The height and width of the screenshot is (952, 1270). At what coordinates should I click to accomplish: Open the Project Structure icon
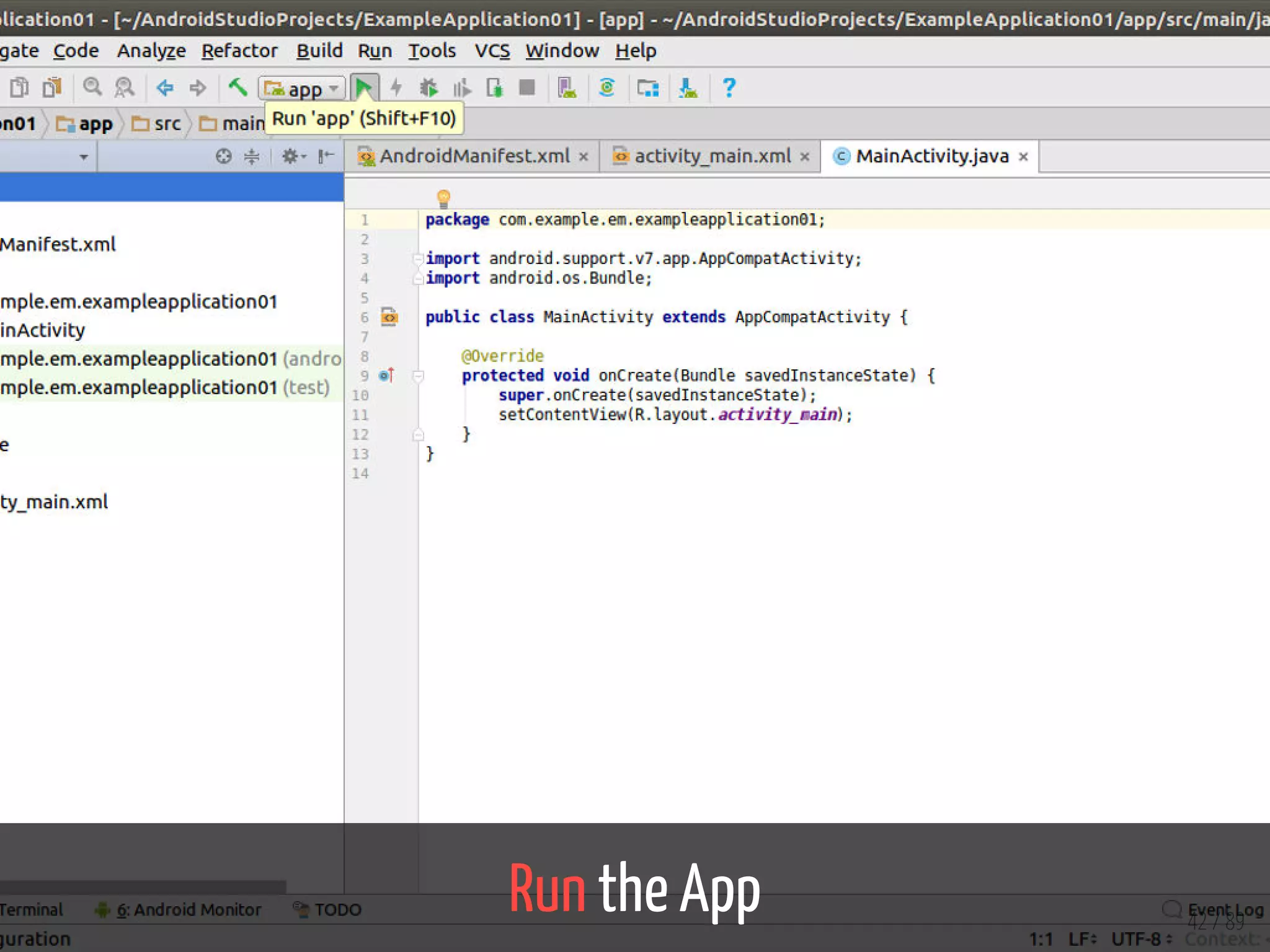click(x=648, y=88)
